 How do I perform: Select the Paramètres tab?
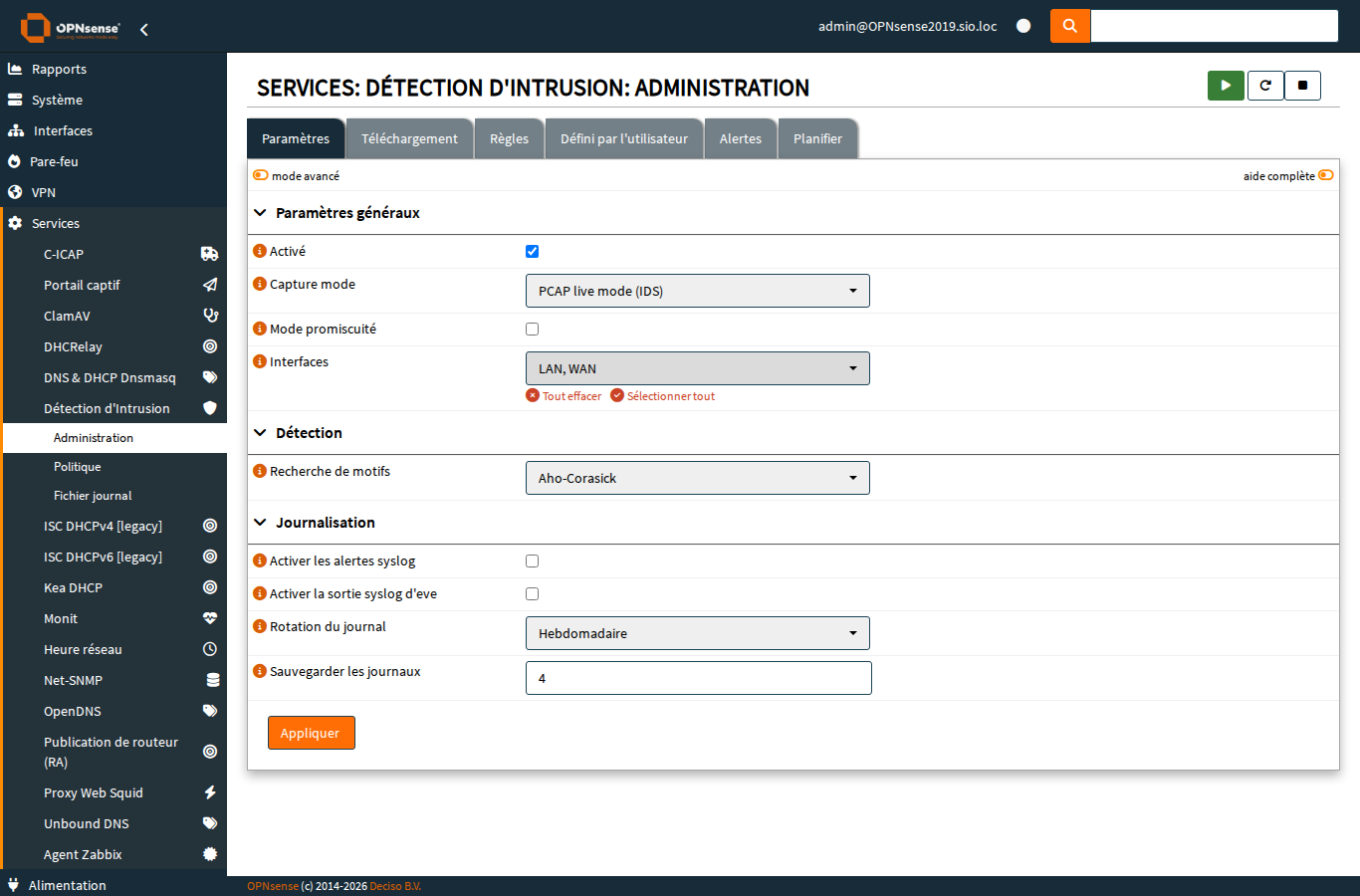[x=296, y=138]
